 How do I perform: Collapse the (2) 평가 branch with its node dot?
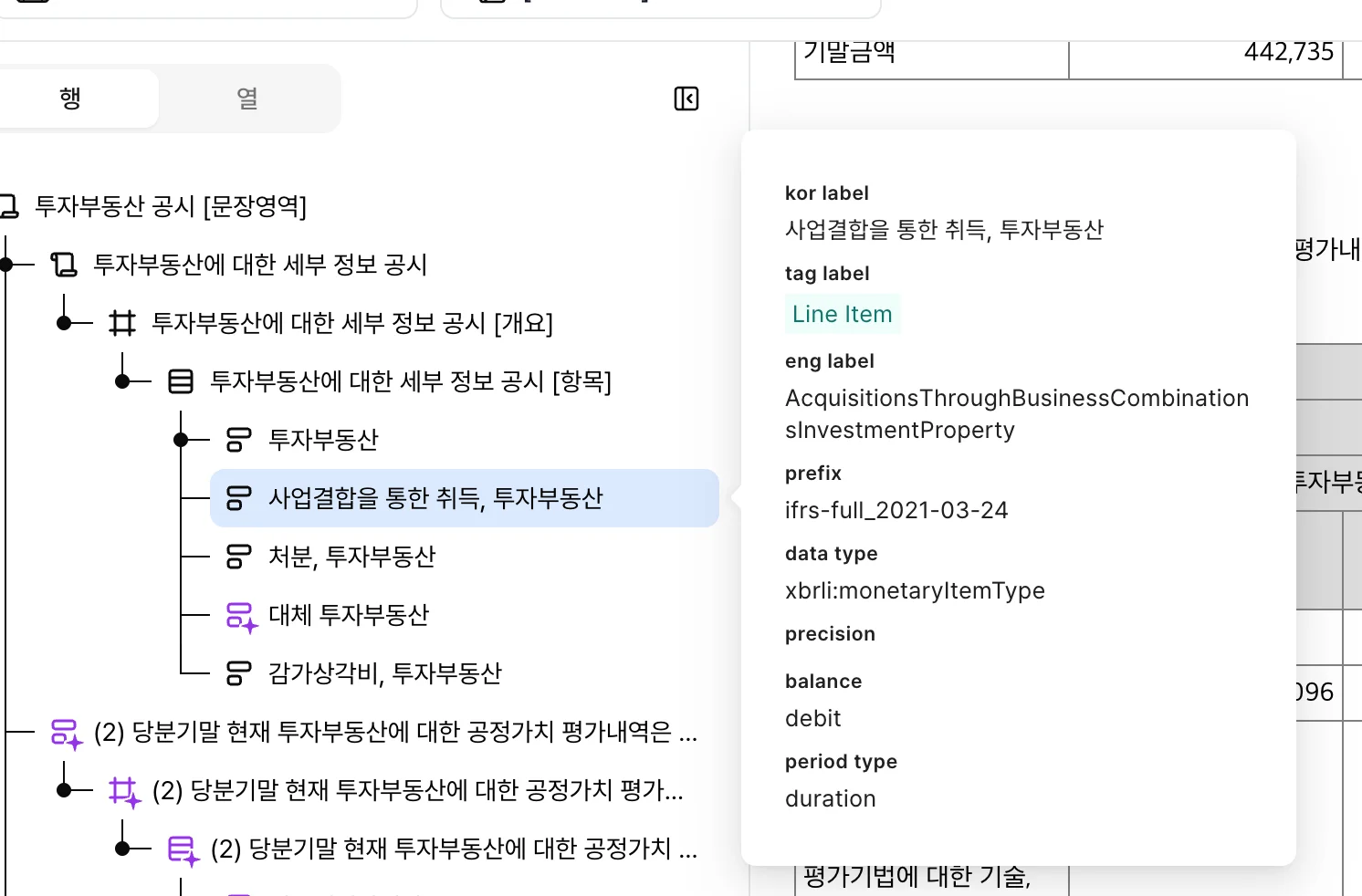coord(64,790)
